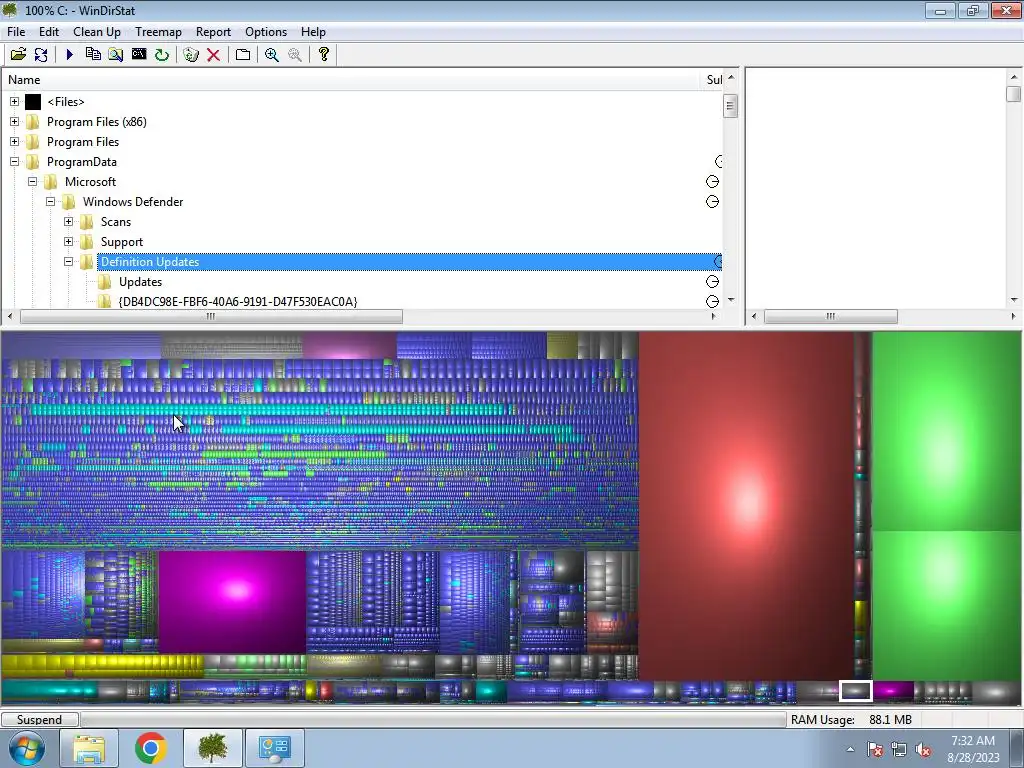The height and width of the screenshot is (768, 1024).
Task: Click the tree view vertical scrollbar down arrow
Action: 731,300
